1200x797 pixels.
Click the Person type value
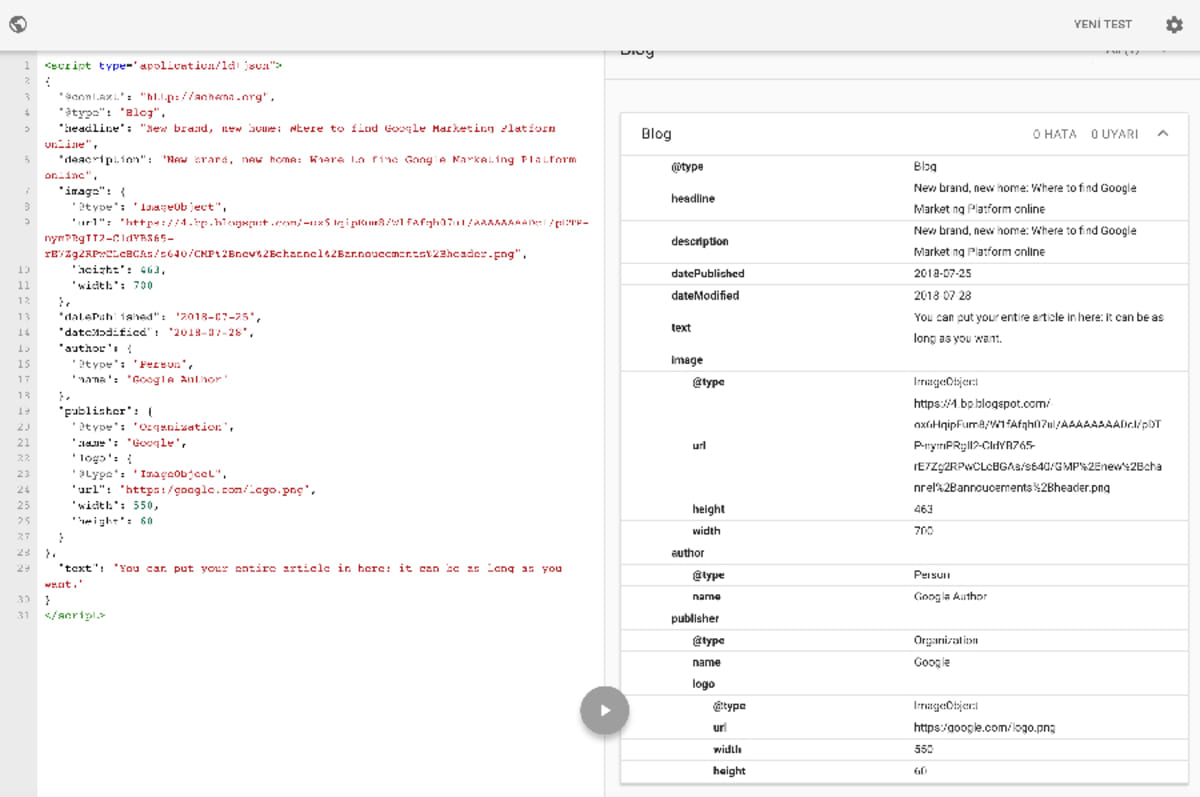point(932,575)
